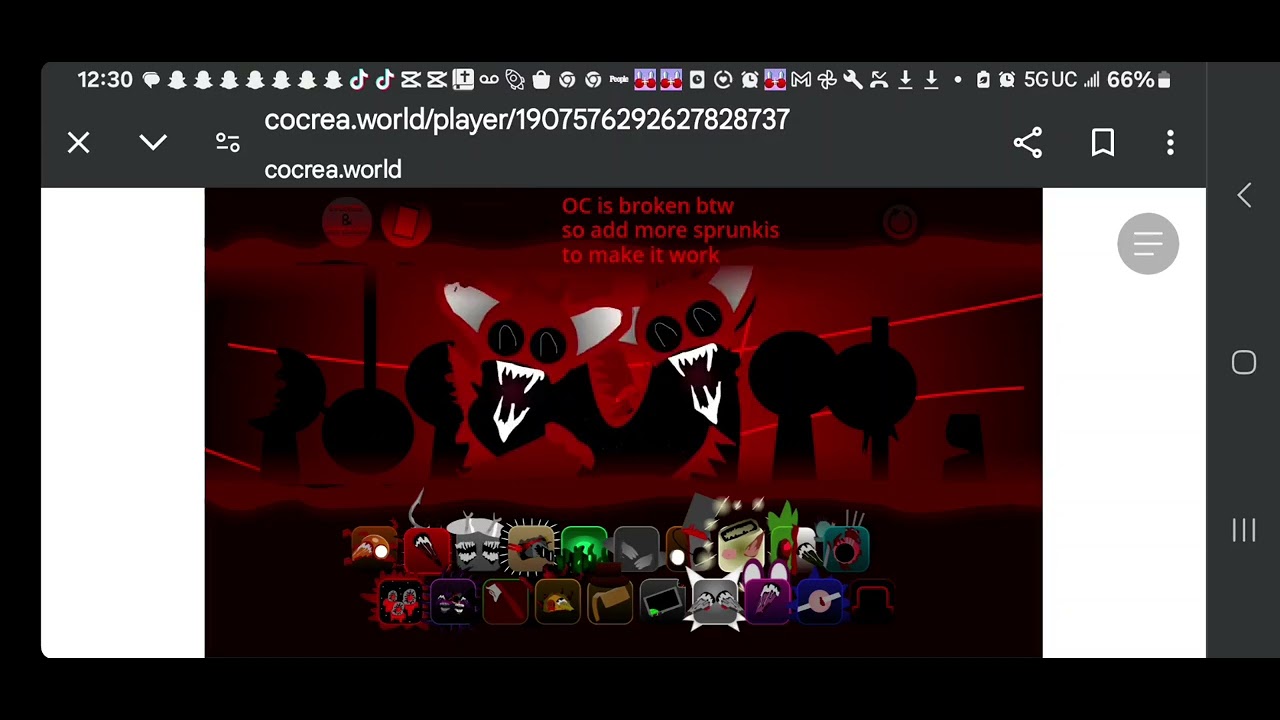The height and width of the screenshot is (720, 1280).
Task: Expand the downward chevron in browser bar
Action: click(153, 143)
